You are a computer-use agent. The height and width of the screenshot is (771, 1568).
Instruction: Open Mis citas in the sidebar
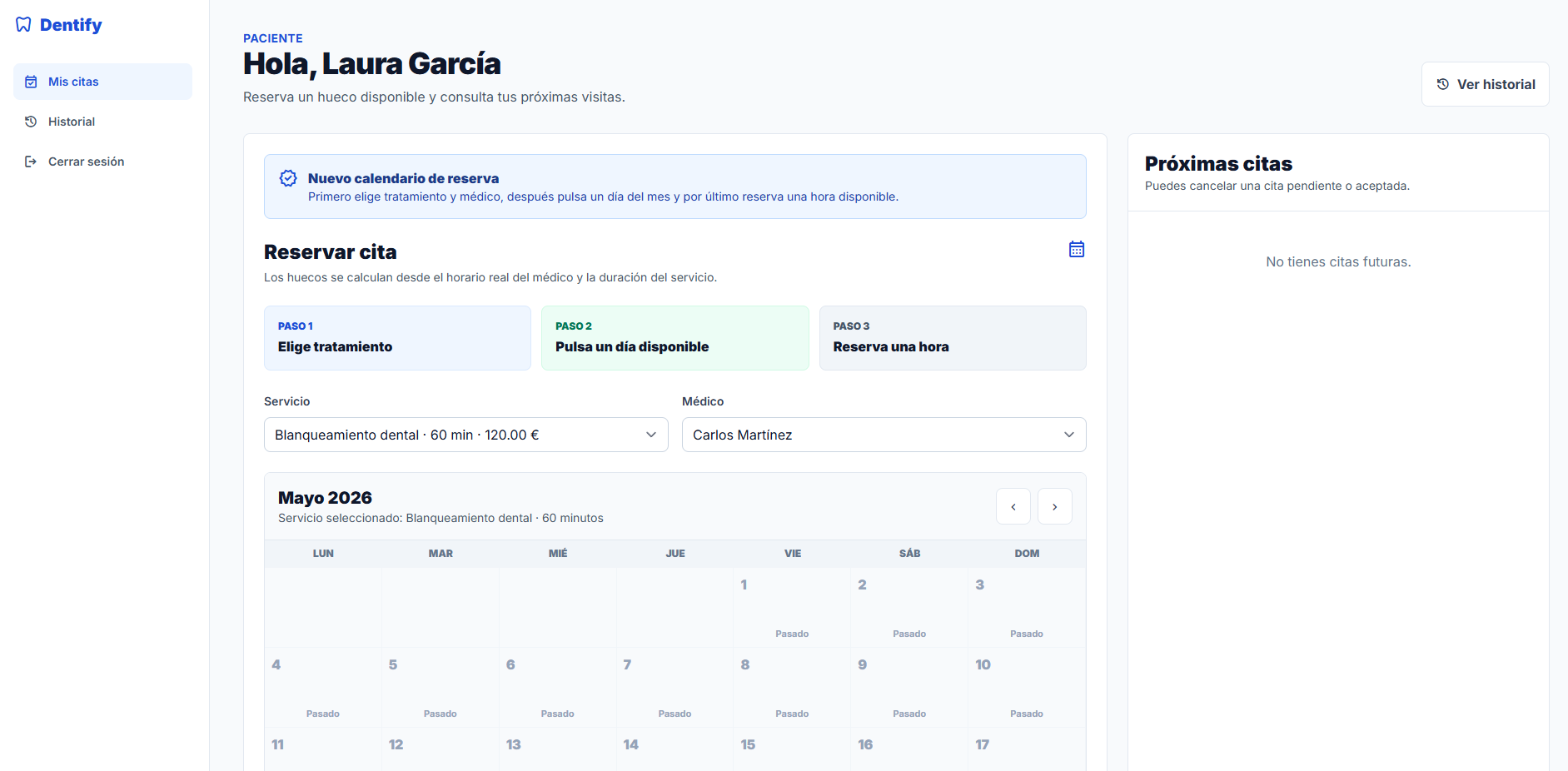(x=102, y=82)
